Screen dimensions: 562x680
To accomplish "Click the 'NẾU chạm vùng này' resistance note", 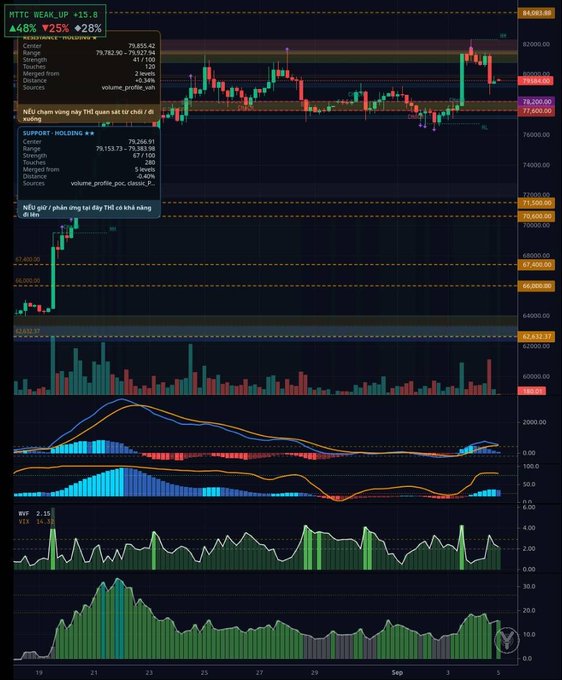I will pos(88,115).
